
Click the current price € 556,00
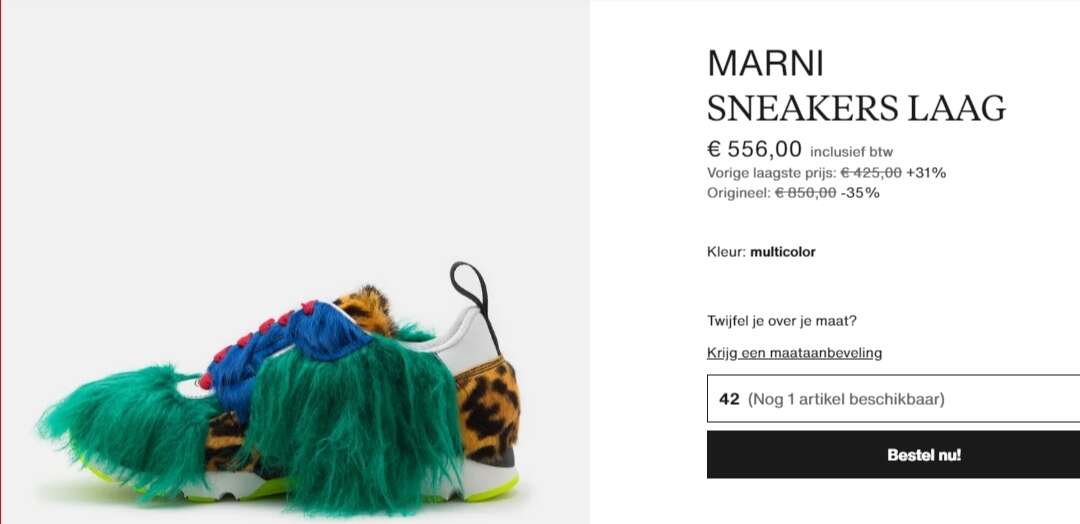tap(754, 149)
